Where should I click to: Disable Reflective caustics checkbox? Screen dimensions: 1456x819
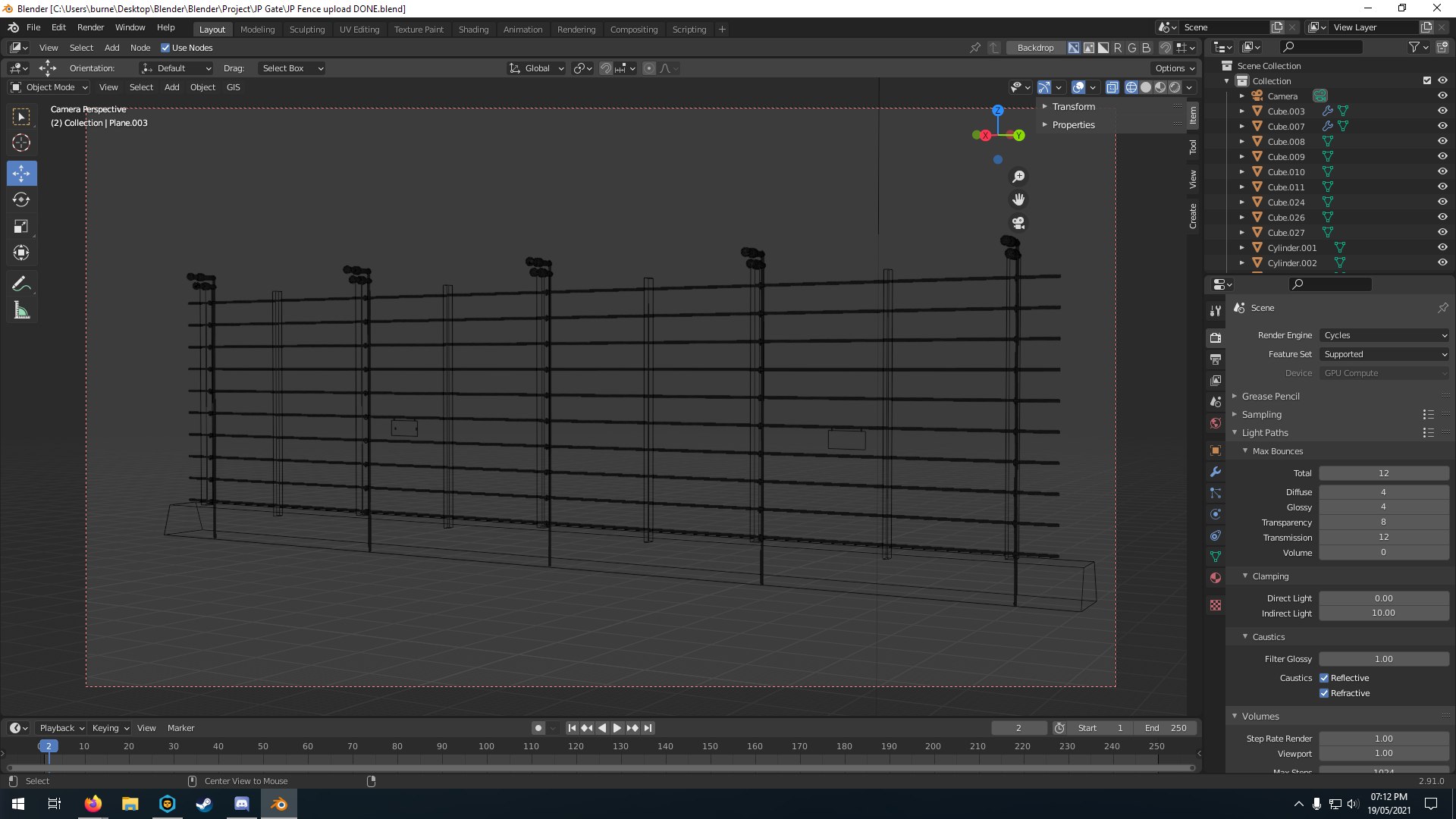coord(1324,678)
